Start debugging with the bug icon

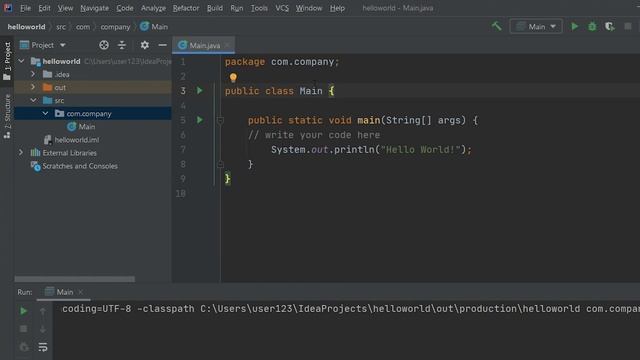(x=592, y=27)
